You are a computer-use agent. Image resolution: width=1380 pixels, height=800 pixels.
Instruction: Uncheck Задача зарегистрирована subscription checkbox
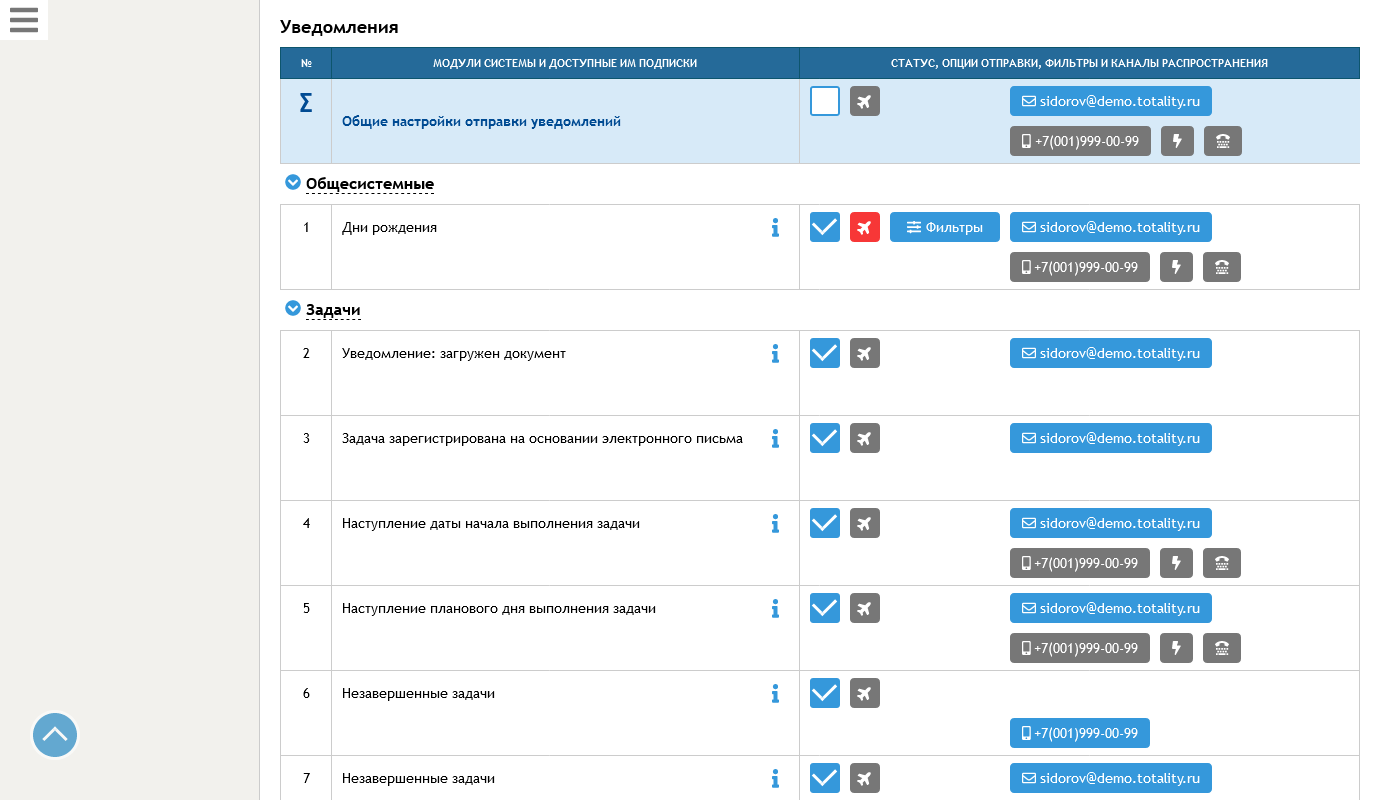(x=825, y=438)
